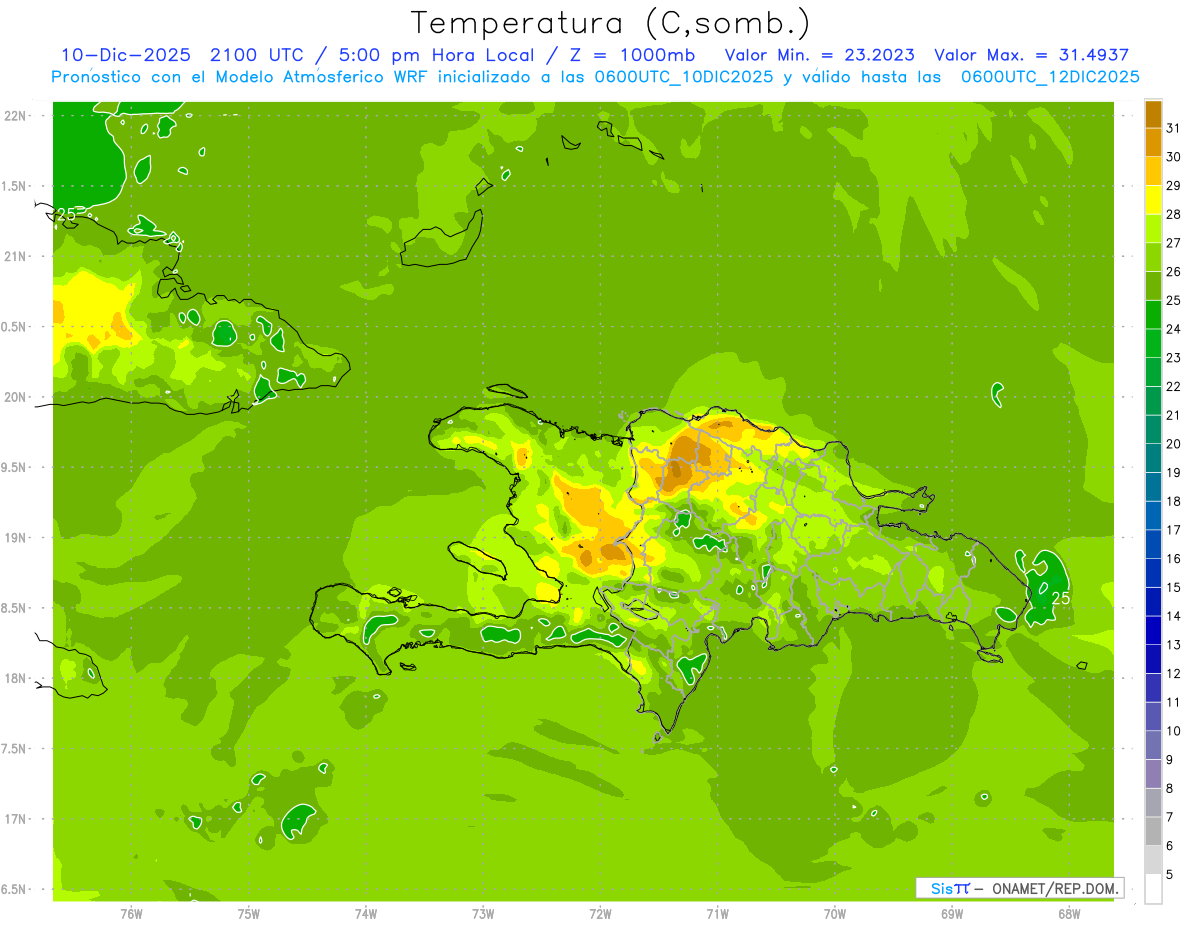Click the '20N' latitude label
This screenshot has height=927, width=1200.
tap(15, 397)
